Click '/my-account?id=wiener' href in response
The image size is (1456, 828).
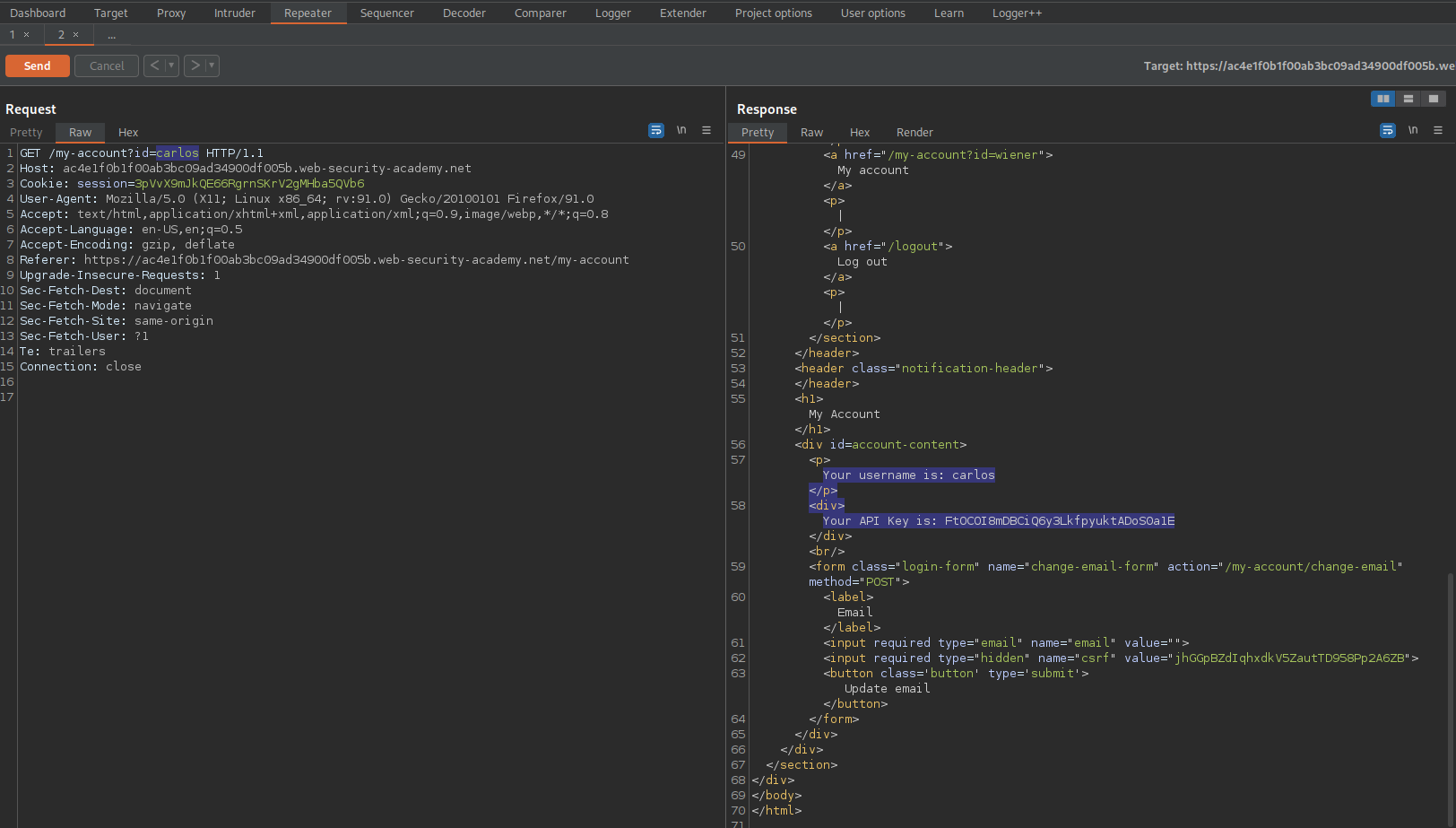(965, 155)
